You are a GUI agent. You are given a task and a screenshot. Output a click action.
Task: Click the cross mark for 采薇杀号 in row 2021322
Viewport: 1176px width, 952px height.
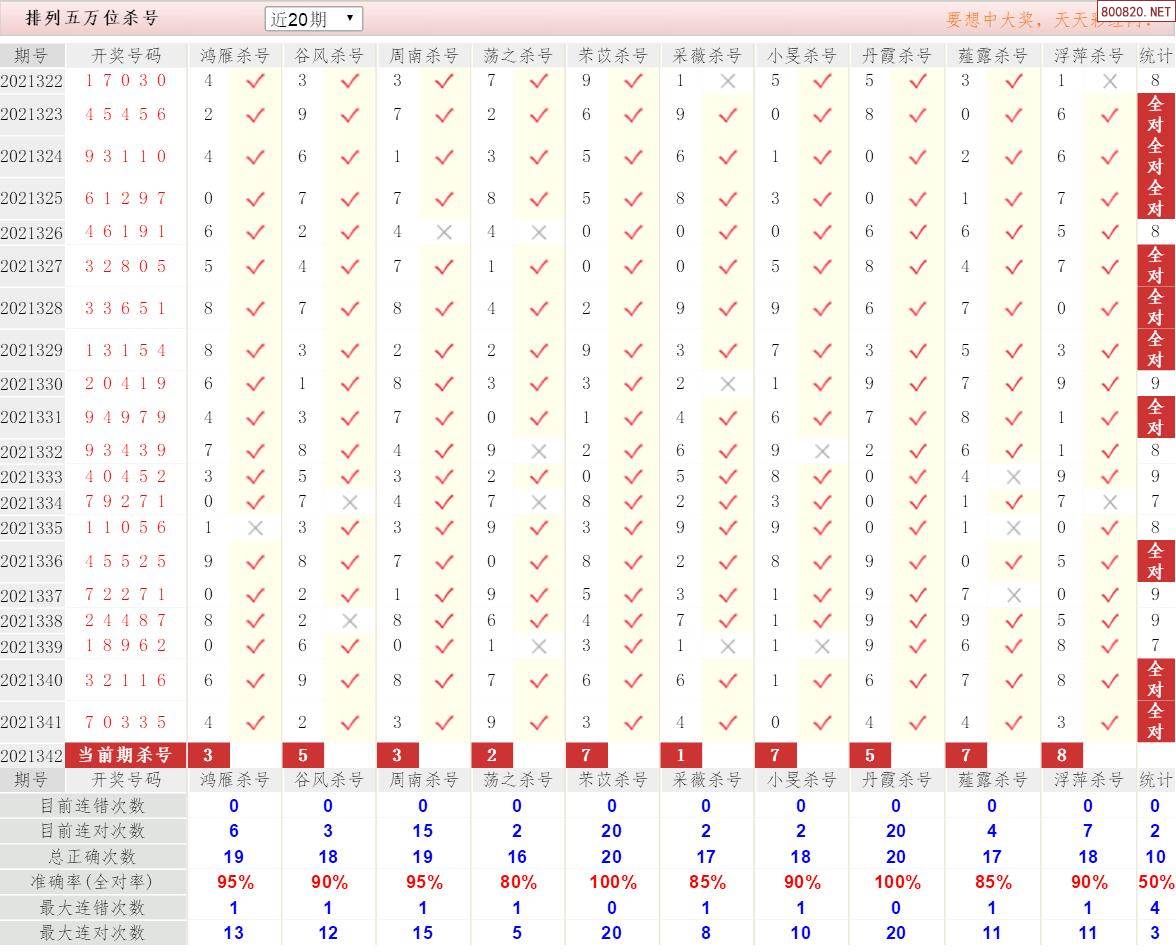click(x=728, y=81)
